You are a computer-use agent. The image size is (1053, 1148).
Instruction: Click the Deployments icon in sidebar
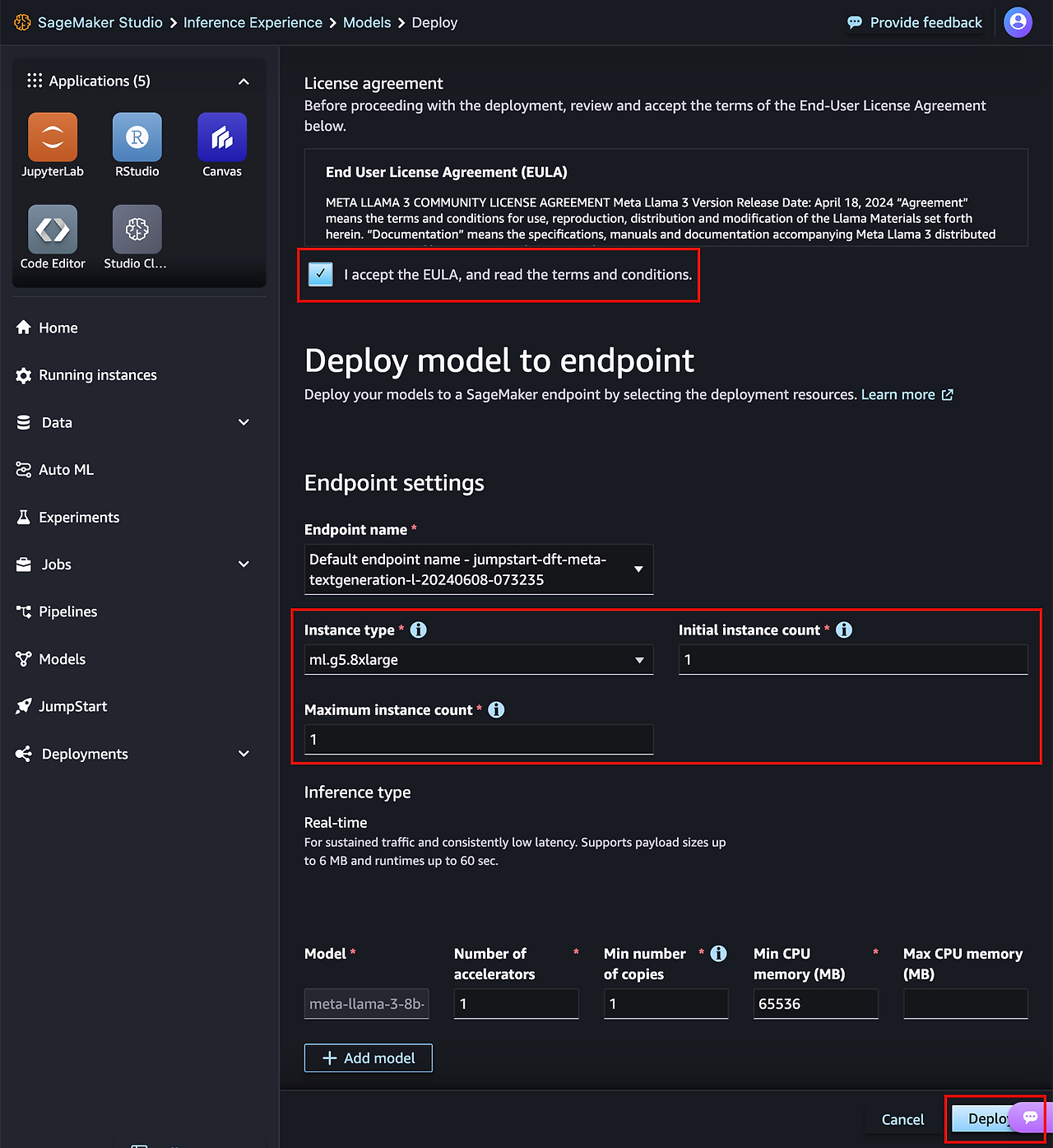click(24, 754)
